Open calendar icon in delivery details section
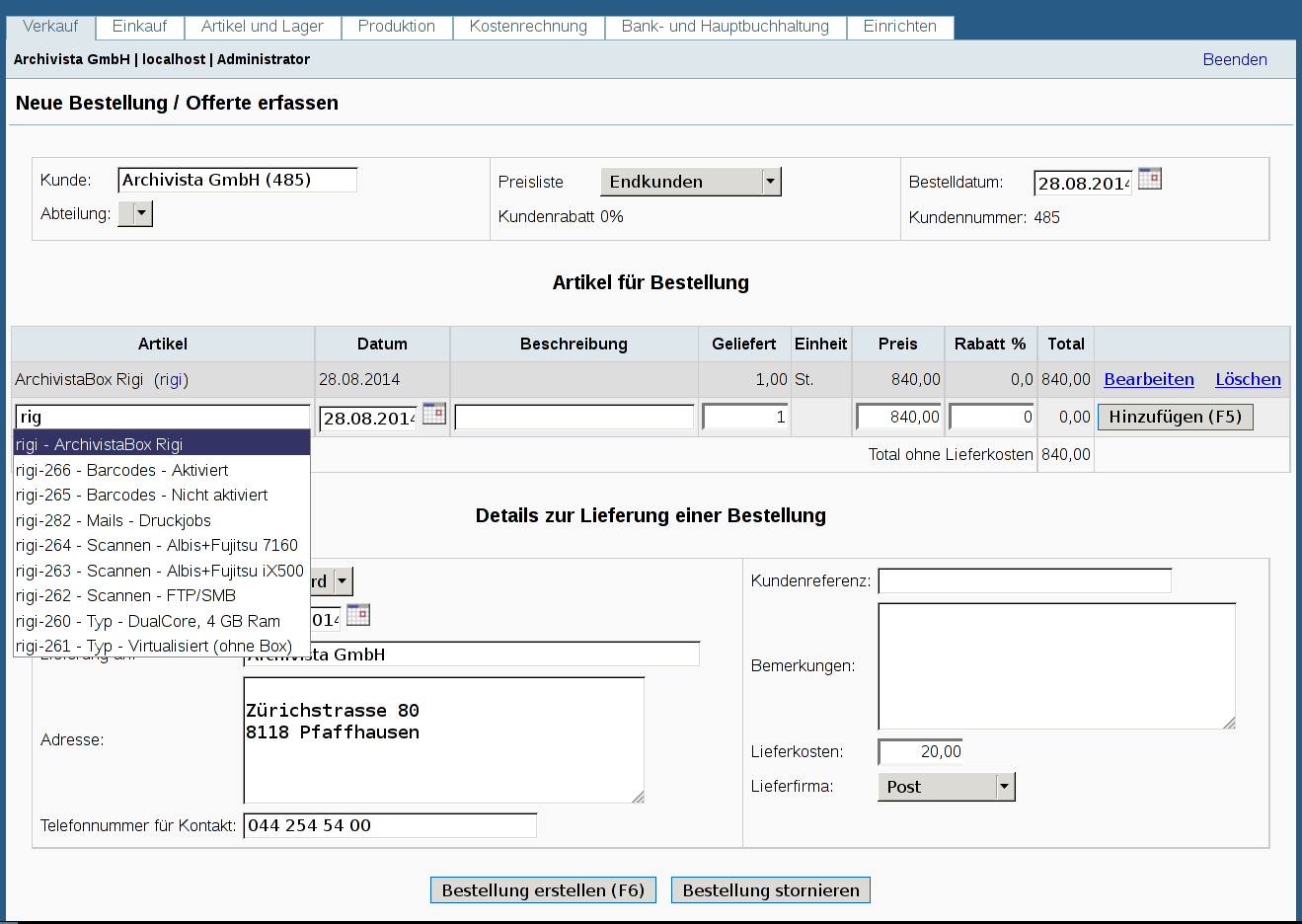Image resolution: width=1302 pixels, height=924 pixels. pos(358,615)
